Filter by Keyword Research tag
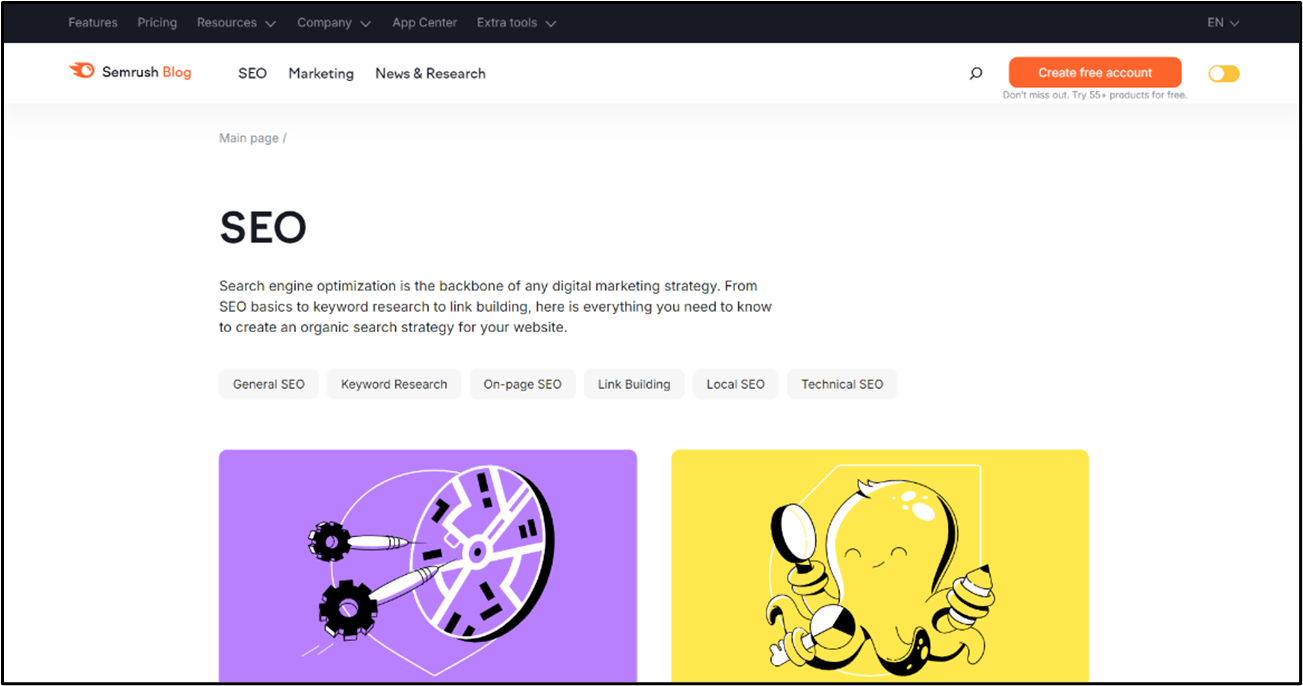This screenshot has height=686, width=1303. (394, 384)
